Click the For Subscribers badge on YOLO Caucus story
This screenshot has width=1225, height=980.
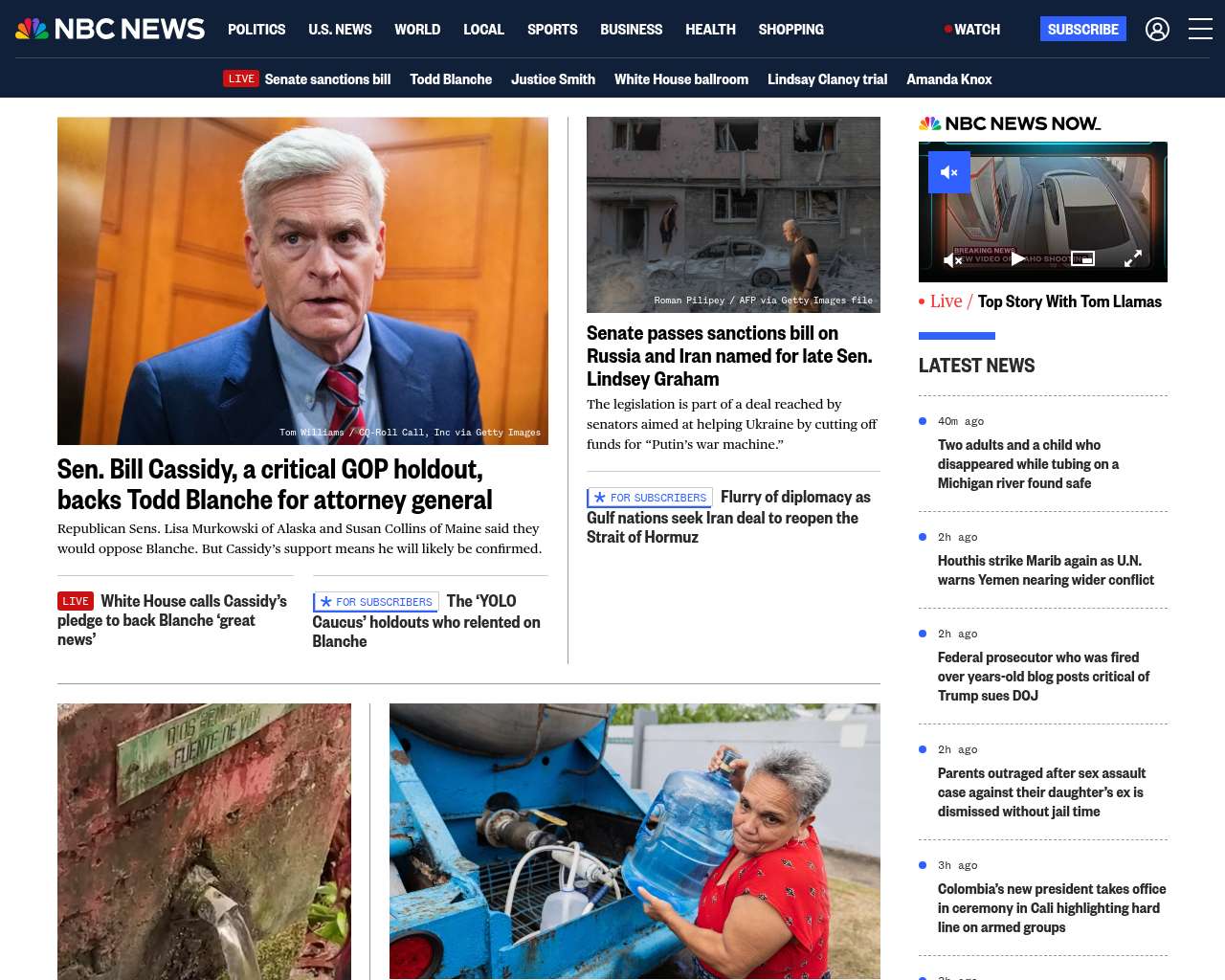[x=375, y=602]
